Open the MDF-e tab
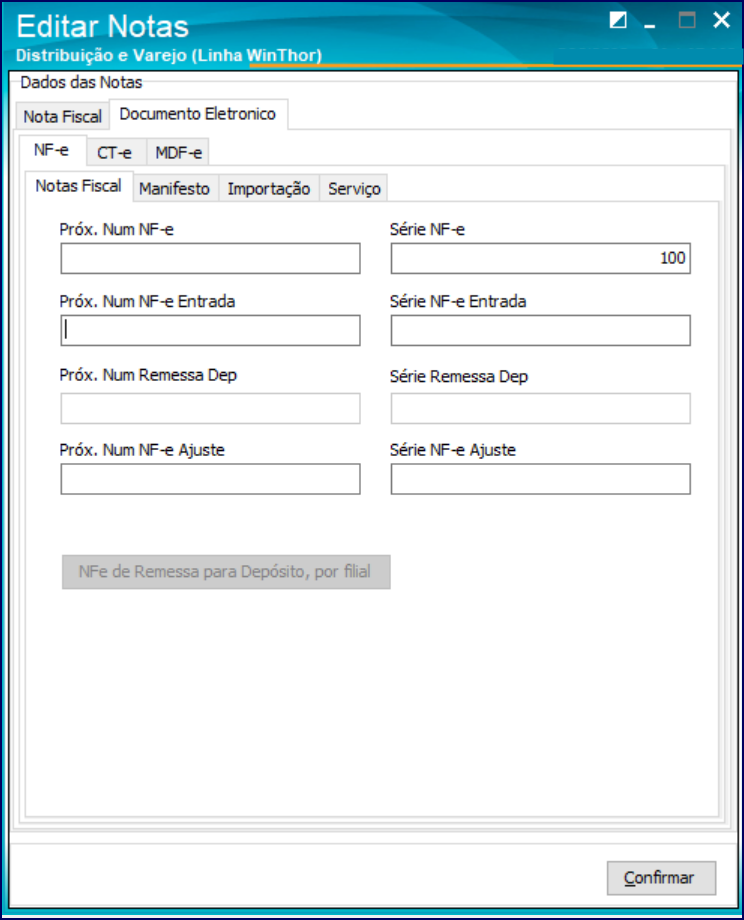 (178, 153)
